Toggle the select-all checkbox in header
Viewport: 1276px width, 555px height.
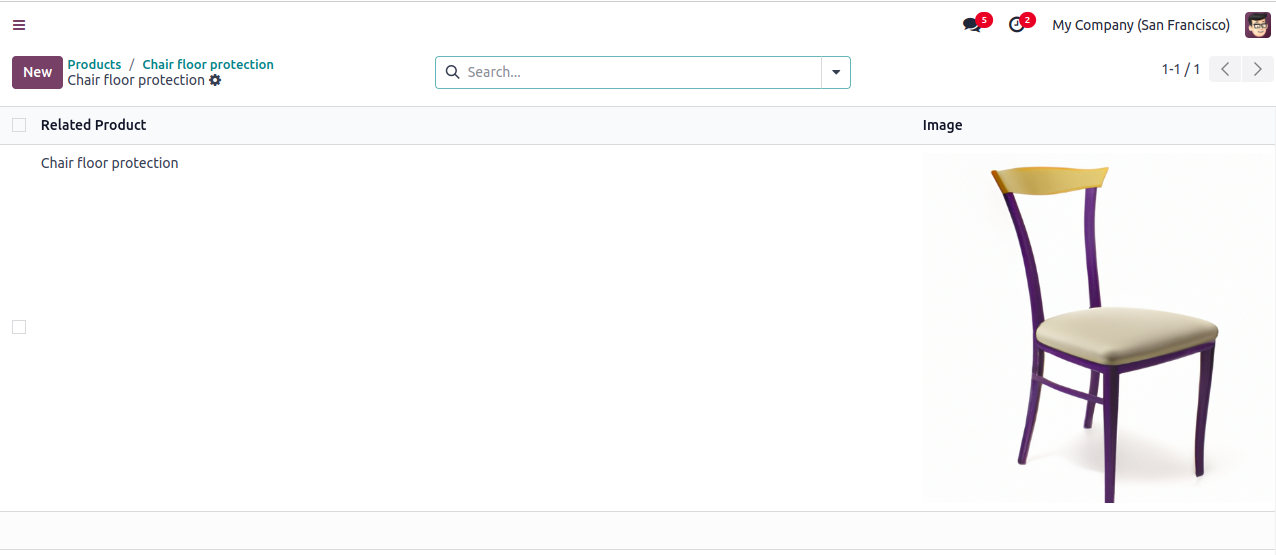click(19, 125)
